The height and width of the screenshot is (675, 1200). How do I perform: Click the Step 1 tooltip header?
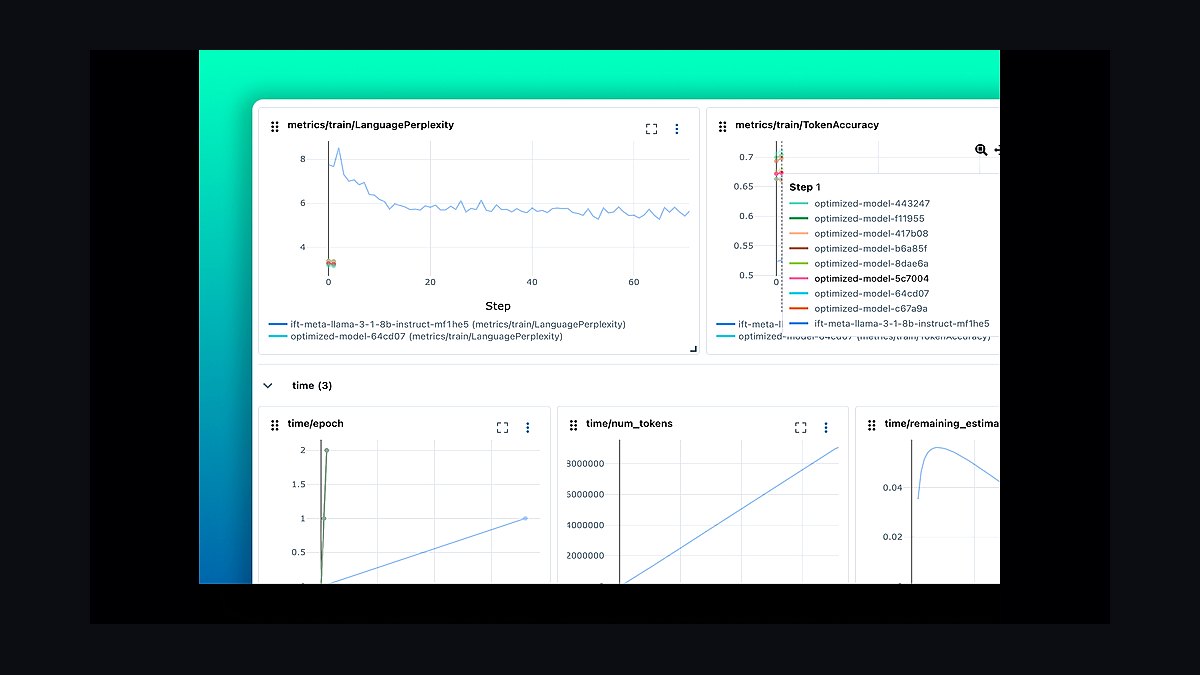(805, 187)
